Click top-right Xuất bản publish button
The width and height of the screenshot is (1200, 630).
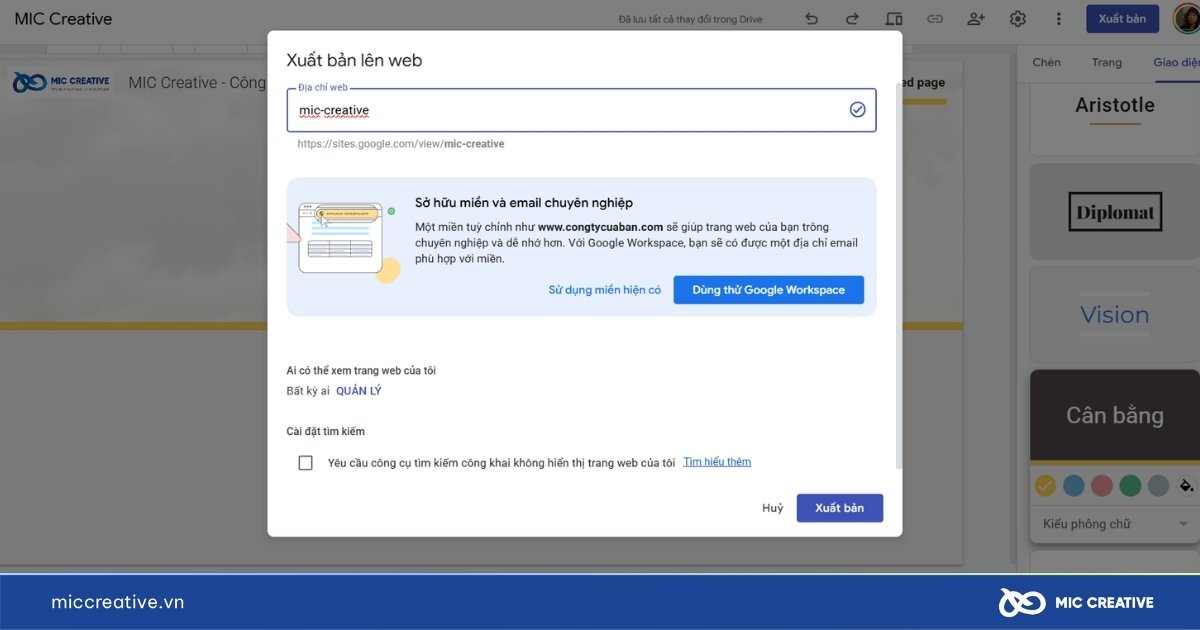[1122, 19]
